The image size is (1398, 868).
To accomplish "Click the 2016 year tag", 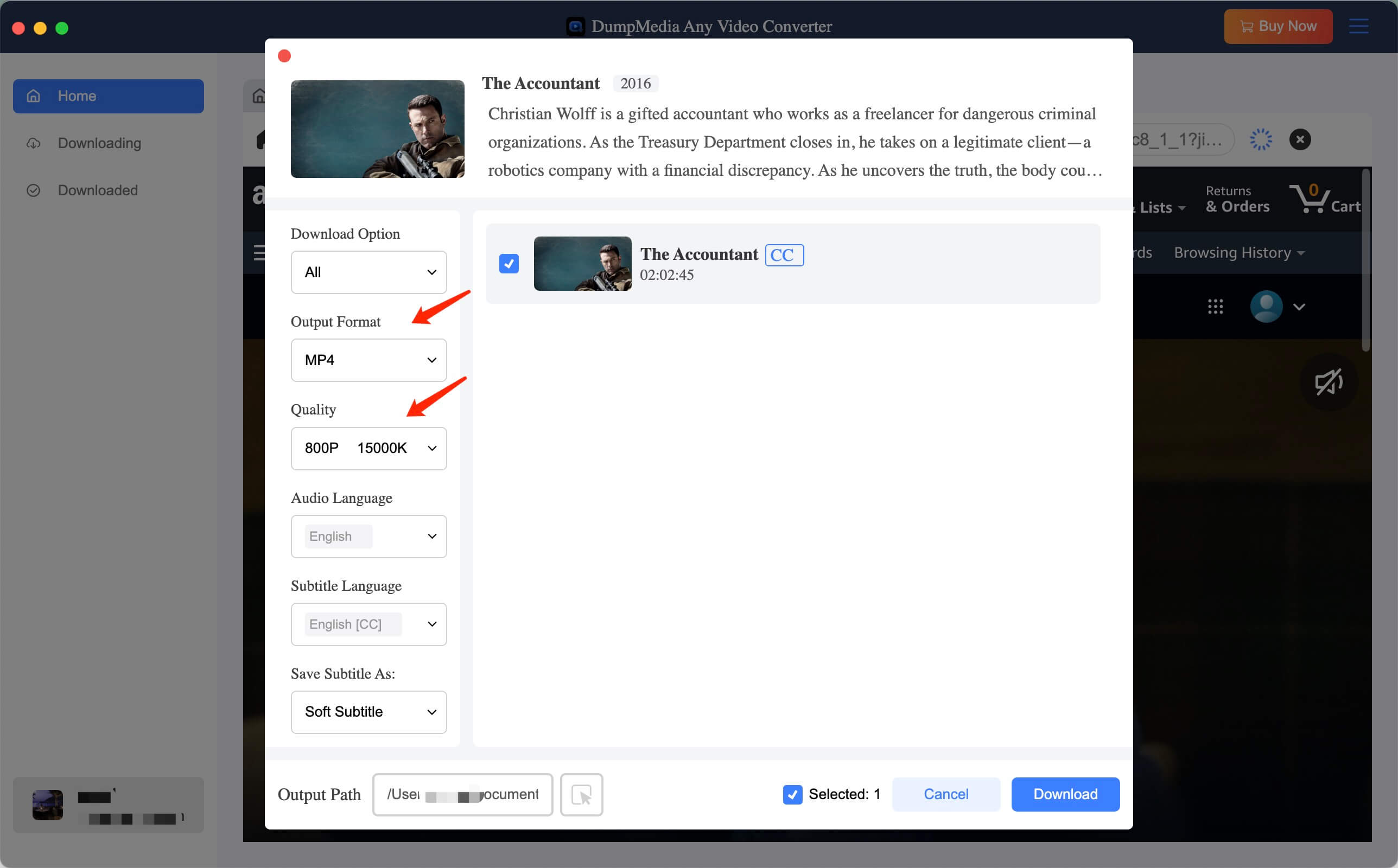I will (x=635, y=84).
